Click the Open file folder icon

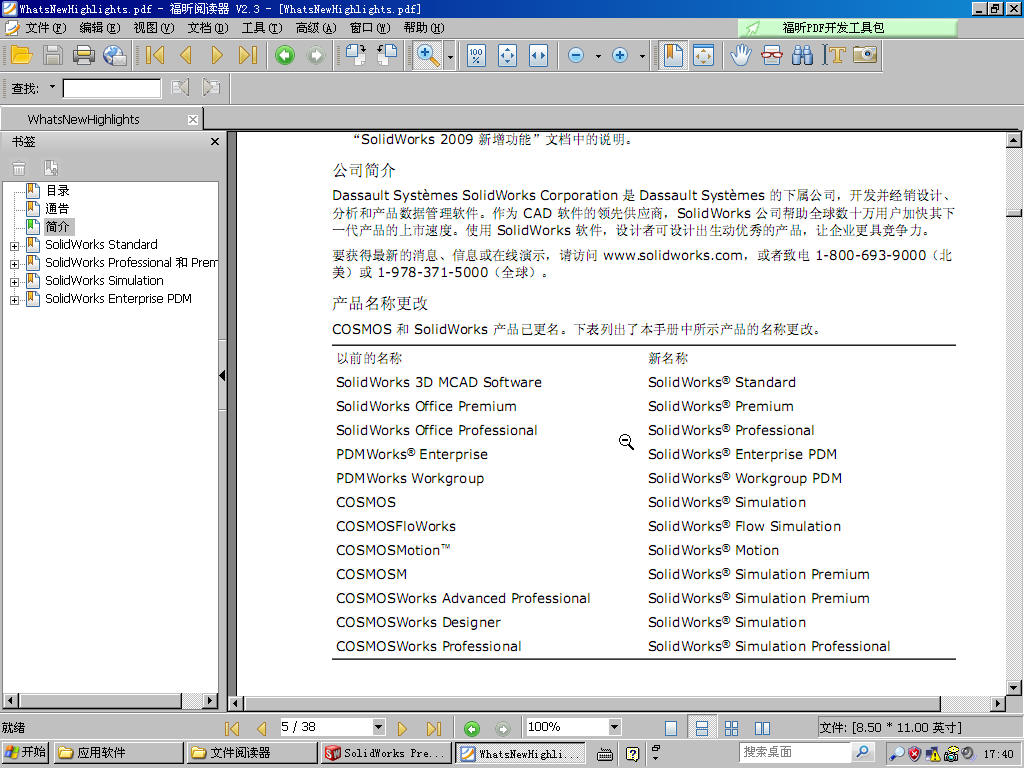click(x=22, y=56)
